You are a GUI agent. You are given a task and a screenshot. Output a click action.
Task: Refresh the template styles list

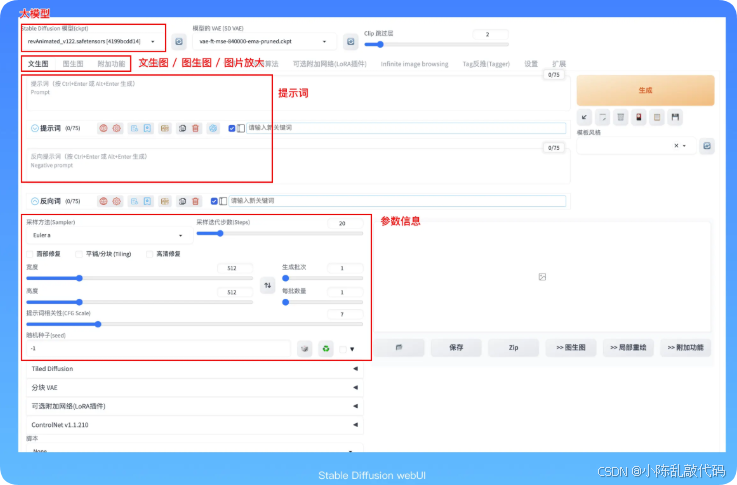707,146
